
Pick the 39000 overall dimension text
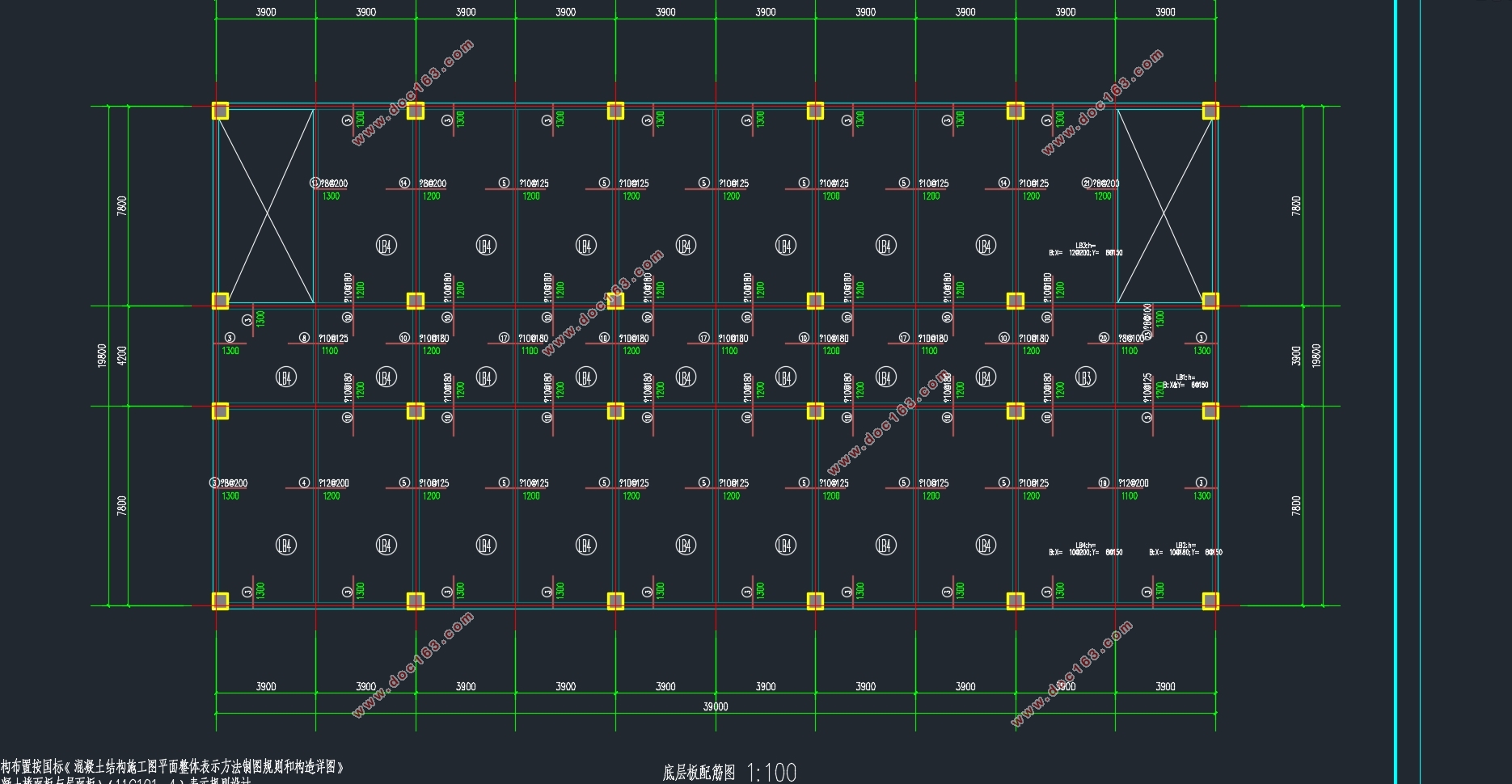tap(715, 706)
